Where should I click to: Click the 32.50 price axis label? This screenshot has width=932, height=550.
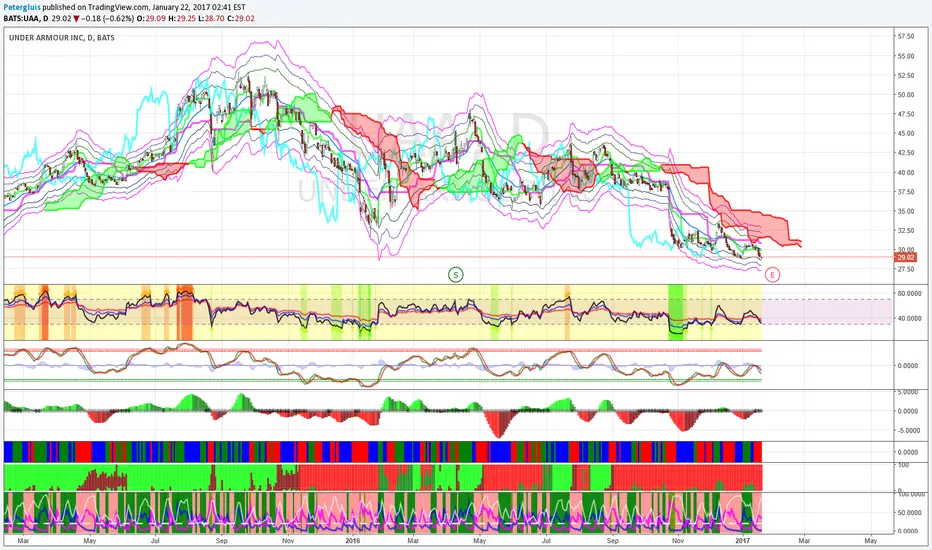pyautogui.click(x=906, y=231)
